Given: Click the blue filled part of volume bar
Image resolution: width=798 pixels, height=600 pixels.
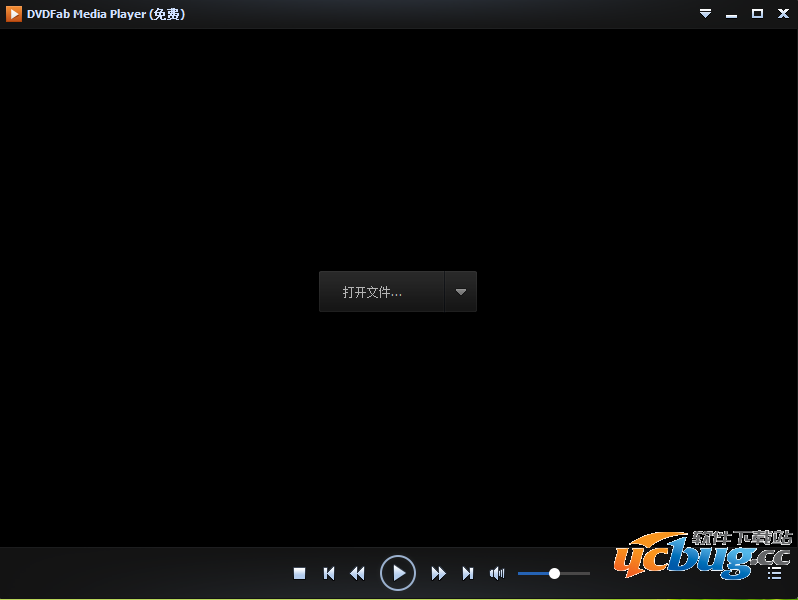Looking at the screenshot, I should (x=533, y=573).
